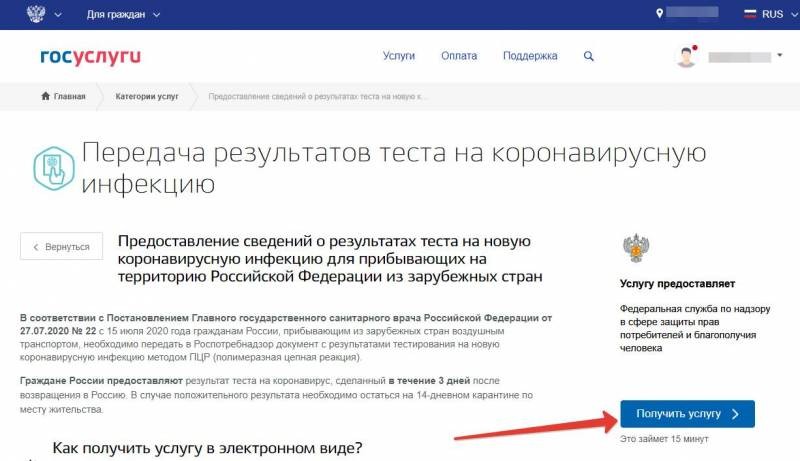The image size is (800, 461).
Task: Click the location pin icon
Action: point(659,13)
